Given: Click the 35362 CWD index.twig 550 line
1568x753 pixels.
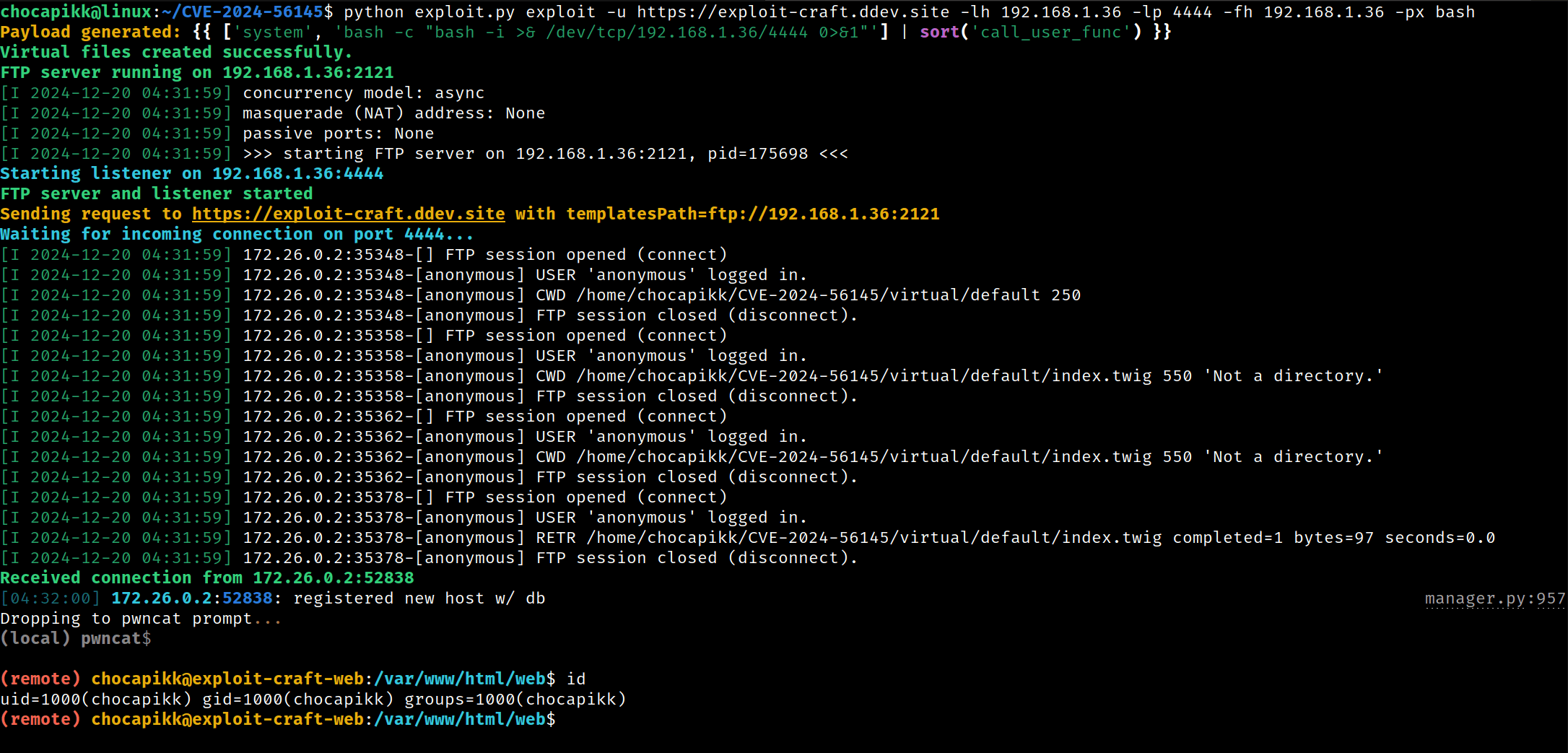Looking at the screenshot, I should (x=692, y=457).
